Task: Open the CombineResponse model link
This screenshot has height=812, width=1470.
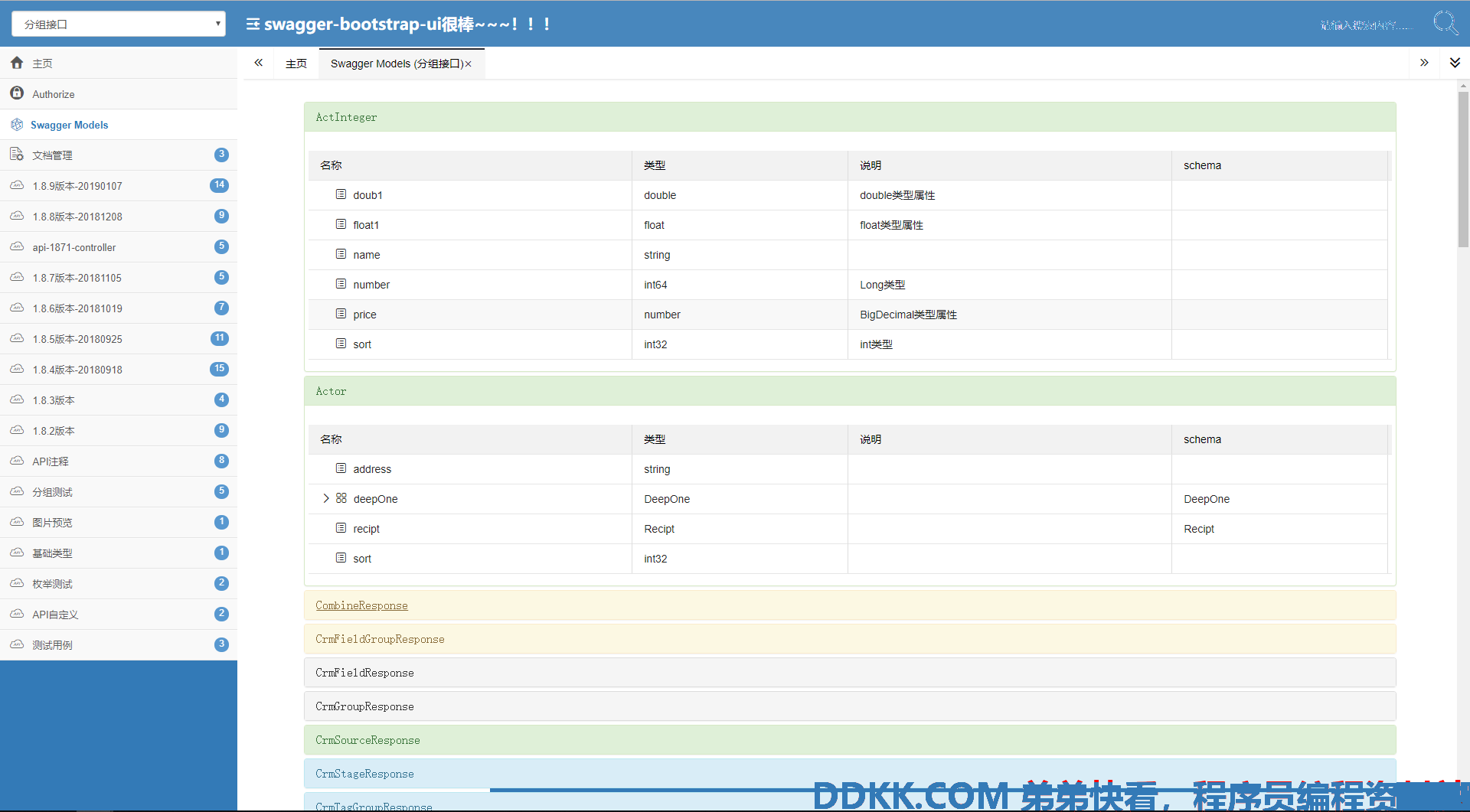Action: tap(361, 605)
